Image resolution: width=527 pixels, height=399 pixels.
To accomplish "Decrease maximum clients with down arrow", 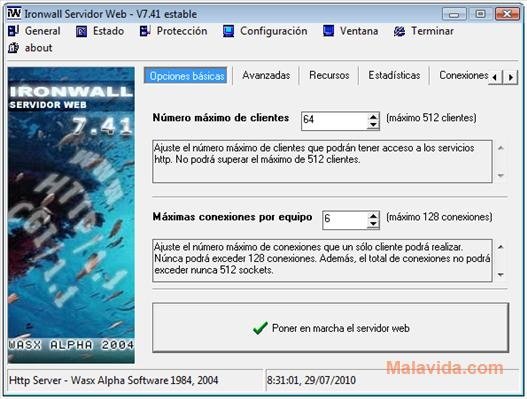I will point(373,125).
